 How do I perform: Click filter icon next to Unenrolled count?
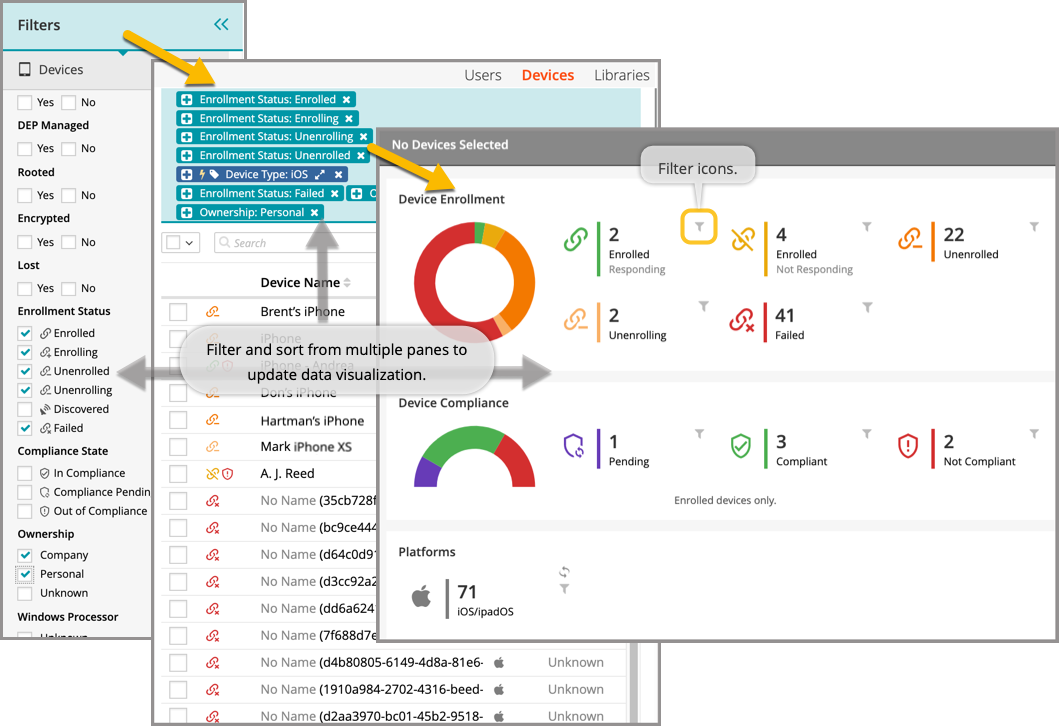pos(1034,228)
